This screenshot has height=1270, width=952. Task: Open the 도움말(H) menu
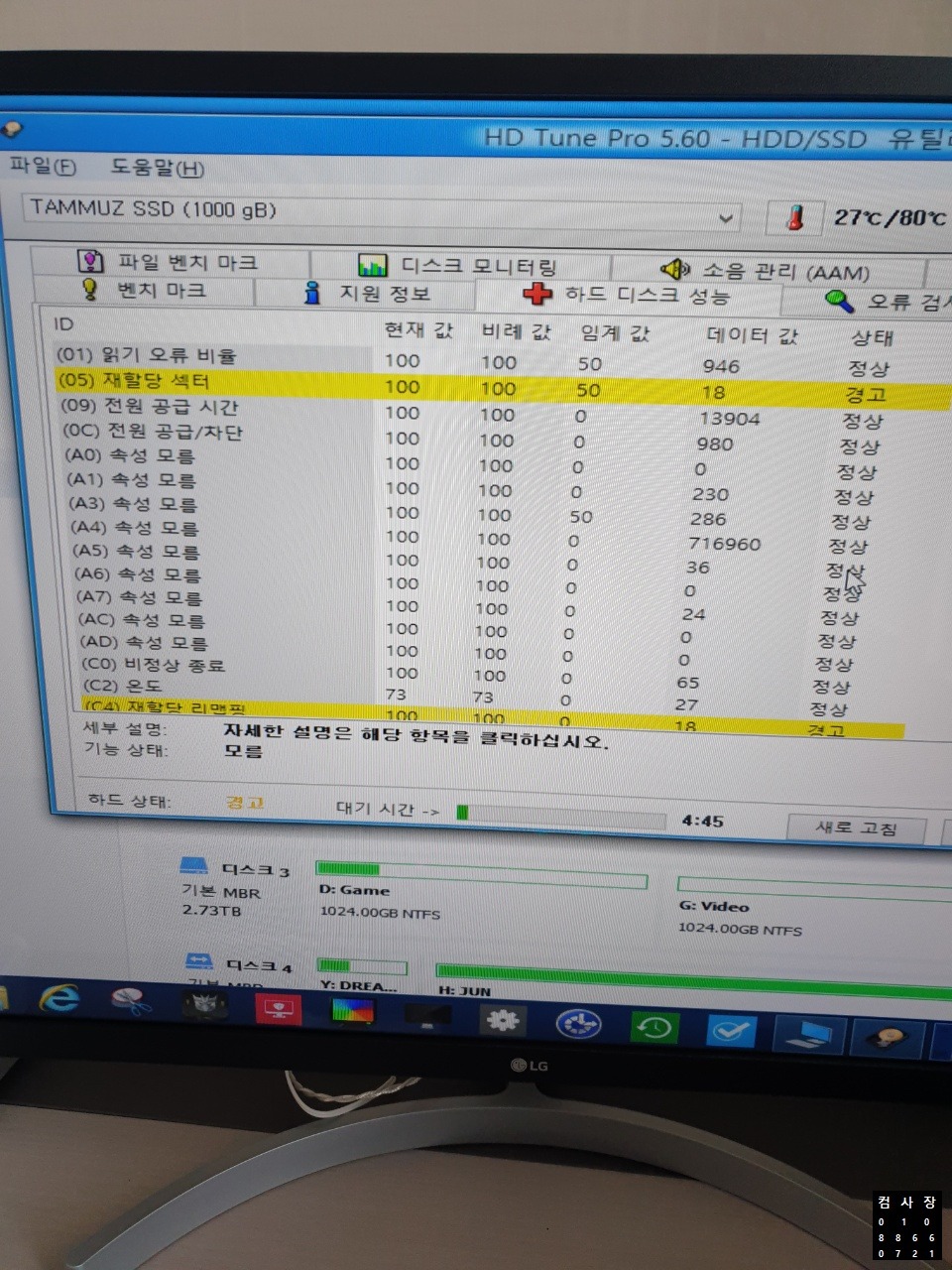(157, 169)
